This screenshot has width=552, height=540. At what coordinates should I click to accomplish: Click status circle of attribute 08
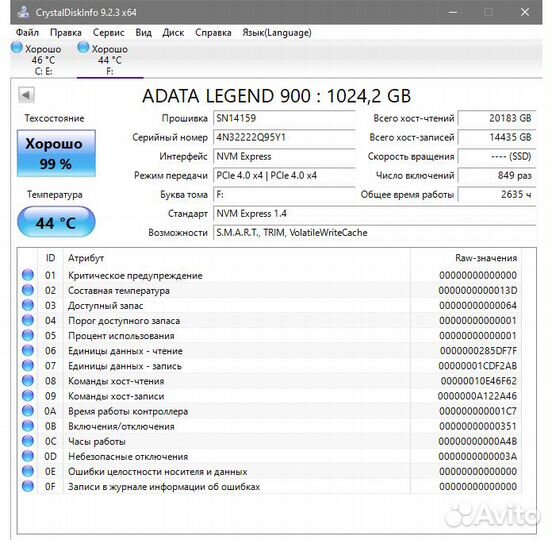[28, 381]
